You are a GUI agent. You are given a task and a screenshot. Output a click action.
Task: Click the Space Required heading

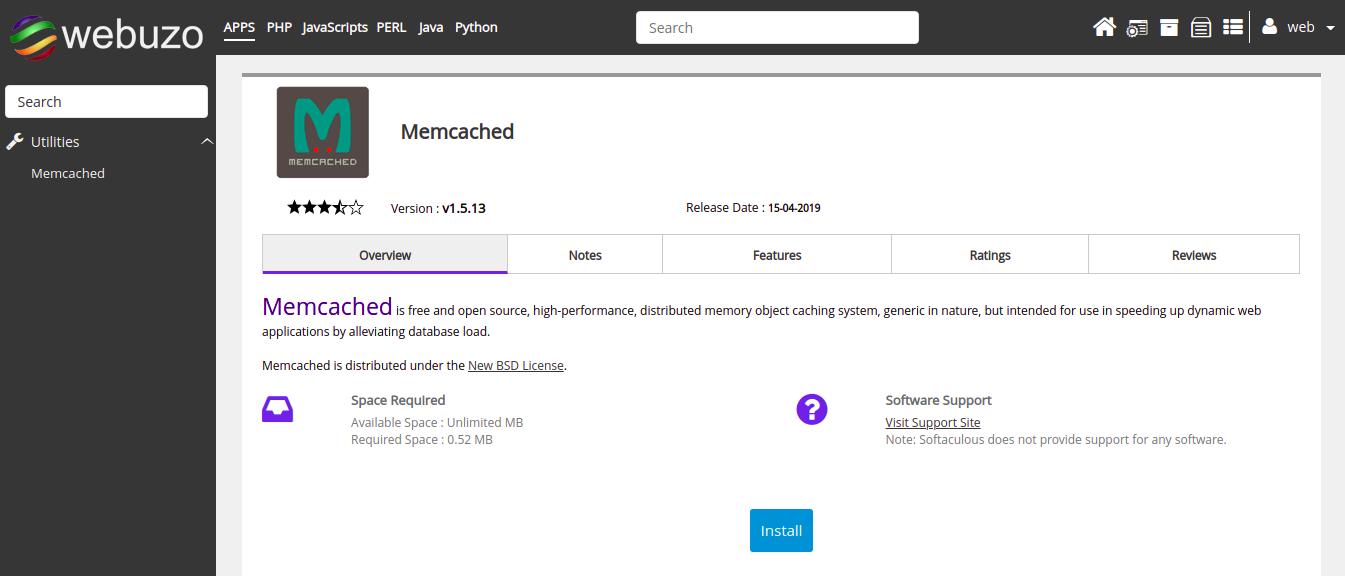[398, 400]
